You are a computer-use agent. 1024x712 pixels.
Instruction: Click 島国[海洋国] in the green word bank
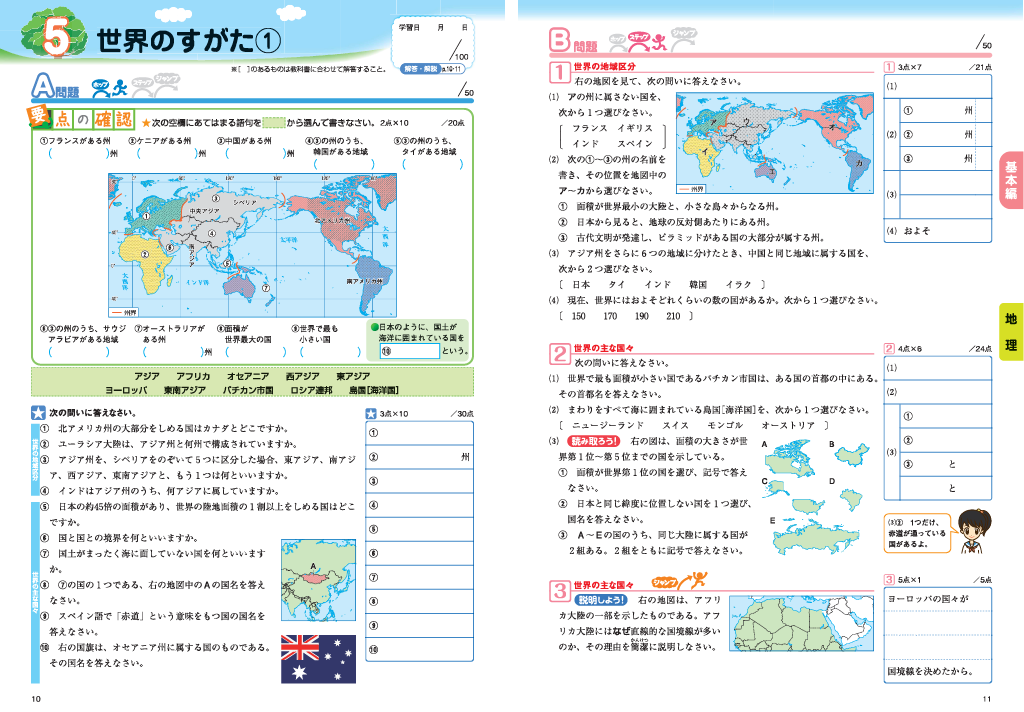pos(374,390)
